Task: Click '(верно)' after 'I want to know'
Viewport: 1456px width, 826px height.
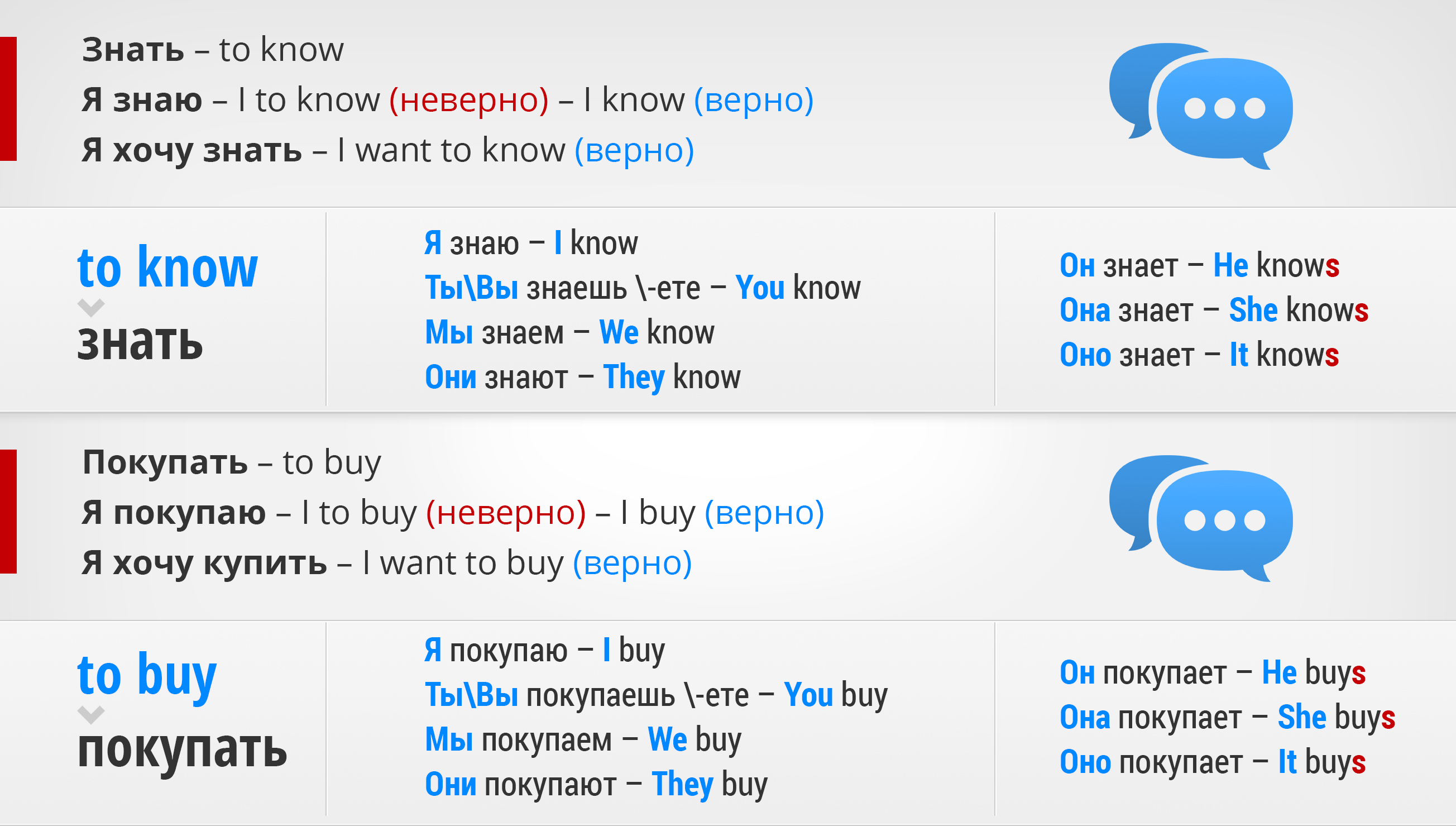Action: coord(634,151)
